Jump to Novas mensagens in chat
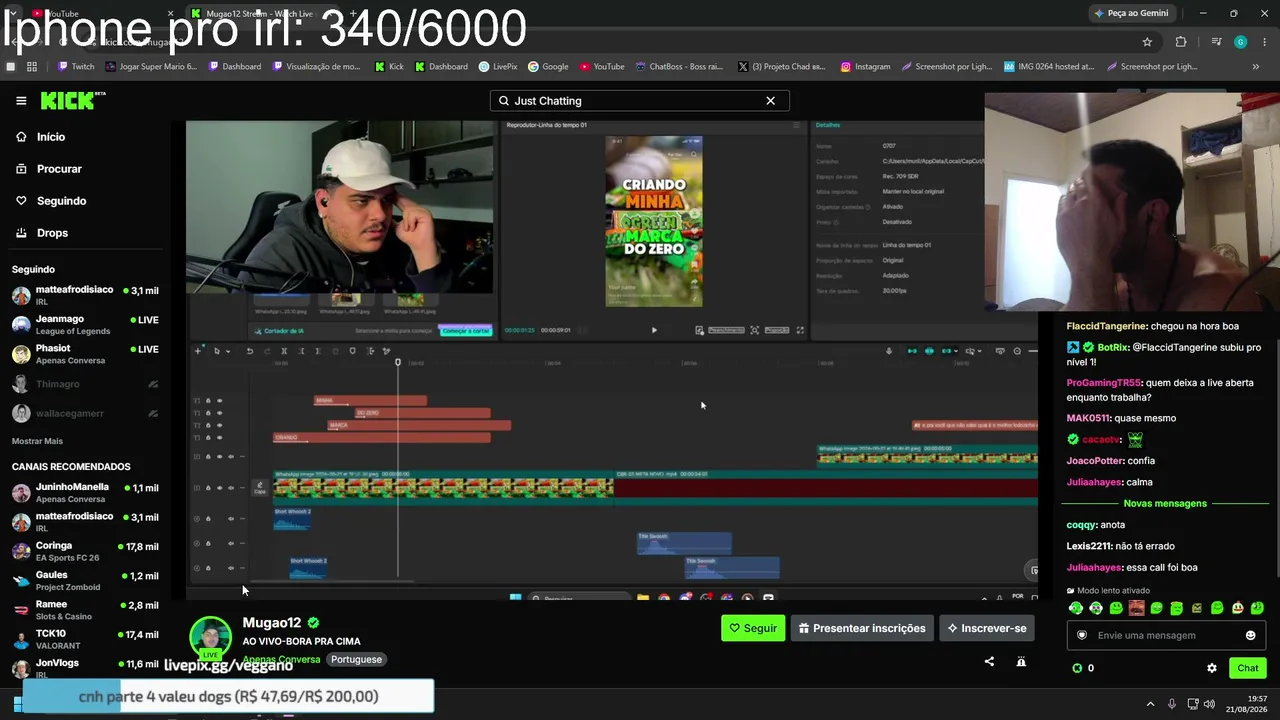The image size is (1280, 720). 1165,504
